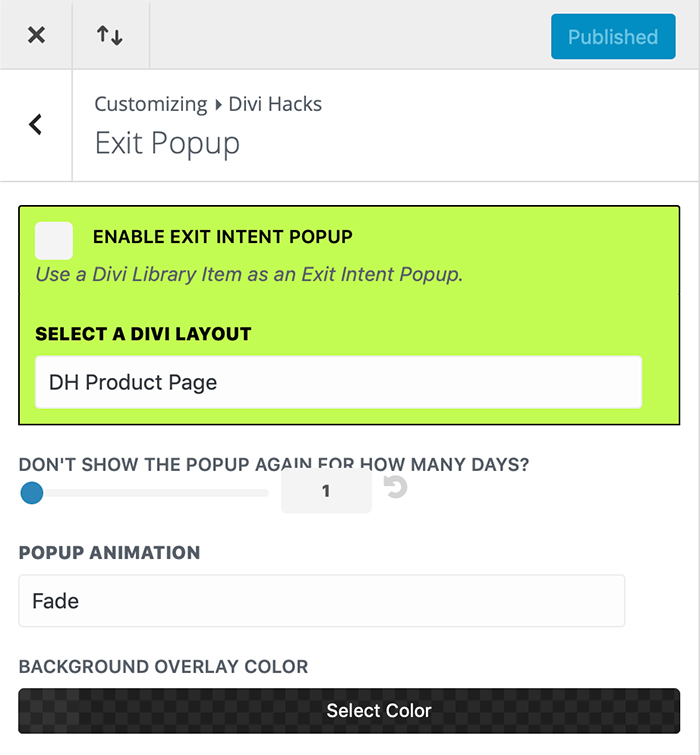Open the Select a Divi Layout dropdown

coord(338,382)
